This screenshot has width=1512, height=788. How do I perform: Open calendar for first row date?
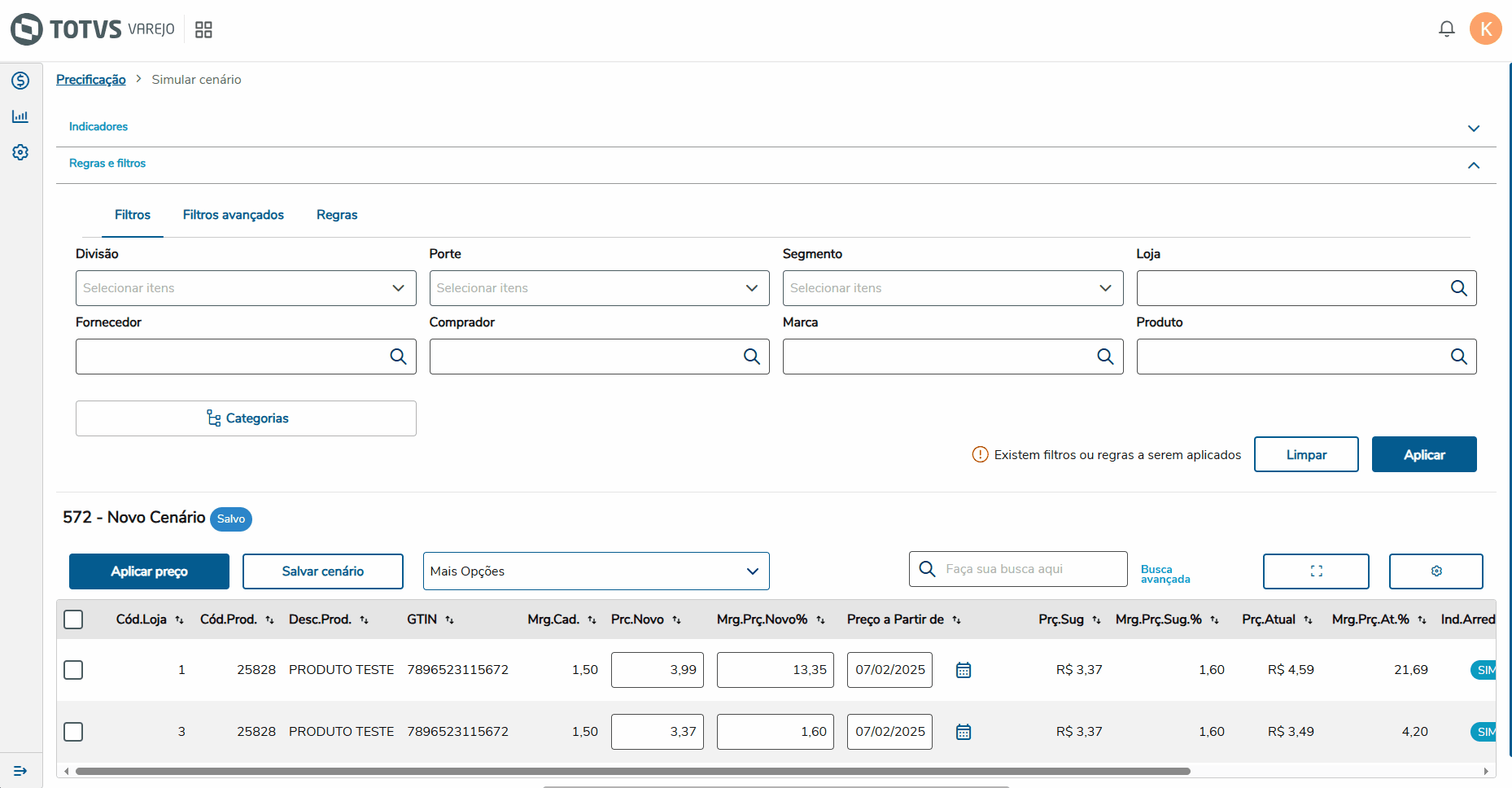pyautogui.click(x=964, y=670)
